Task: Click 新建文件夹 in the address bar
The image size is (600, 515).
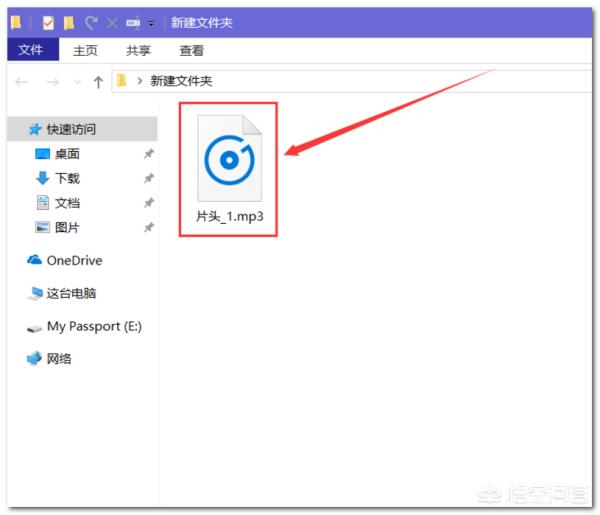Action: (181, 81)
